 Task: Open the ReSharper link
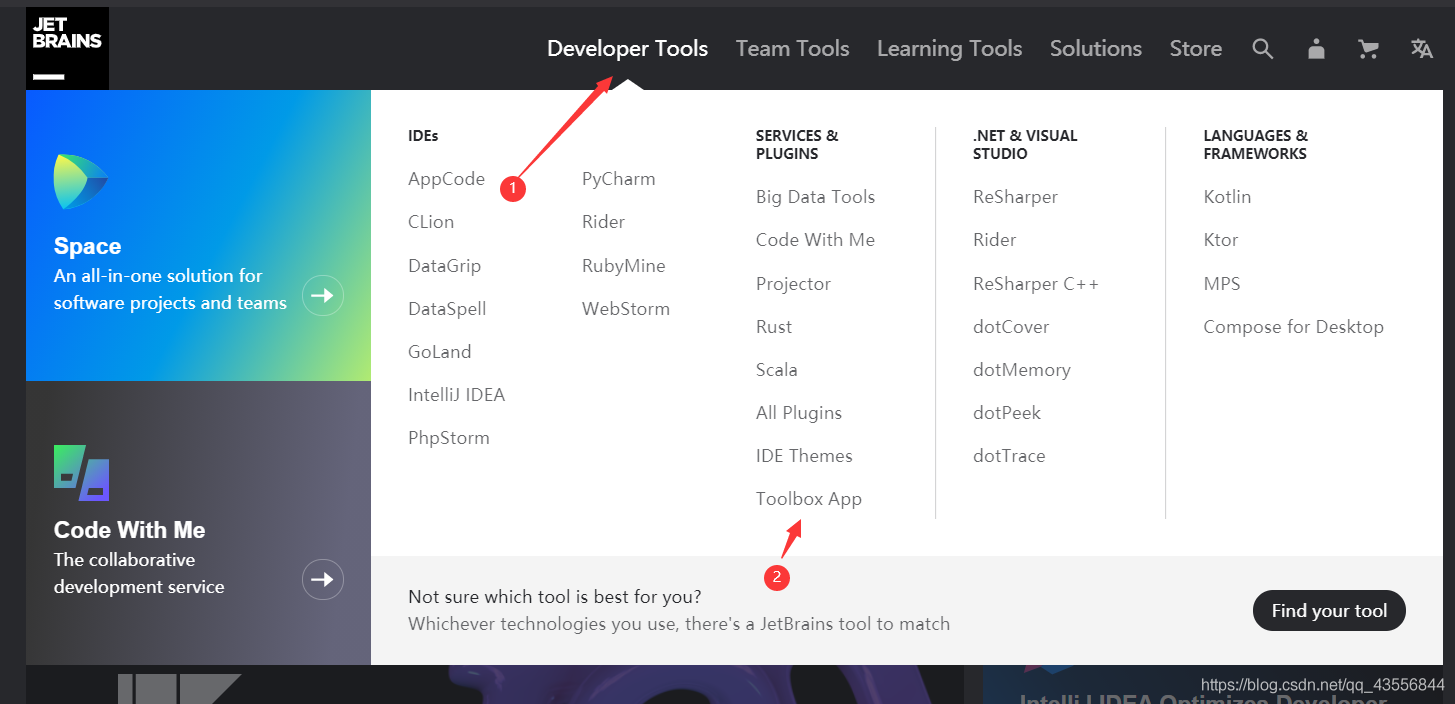[1015, 197]
